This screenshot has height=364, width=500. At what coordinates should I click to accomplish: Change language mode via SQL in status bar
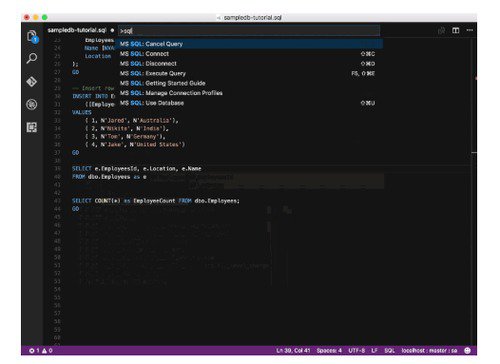[x=389, y=350]
